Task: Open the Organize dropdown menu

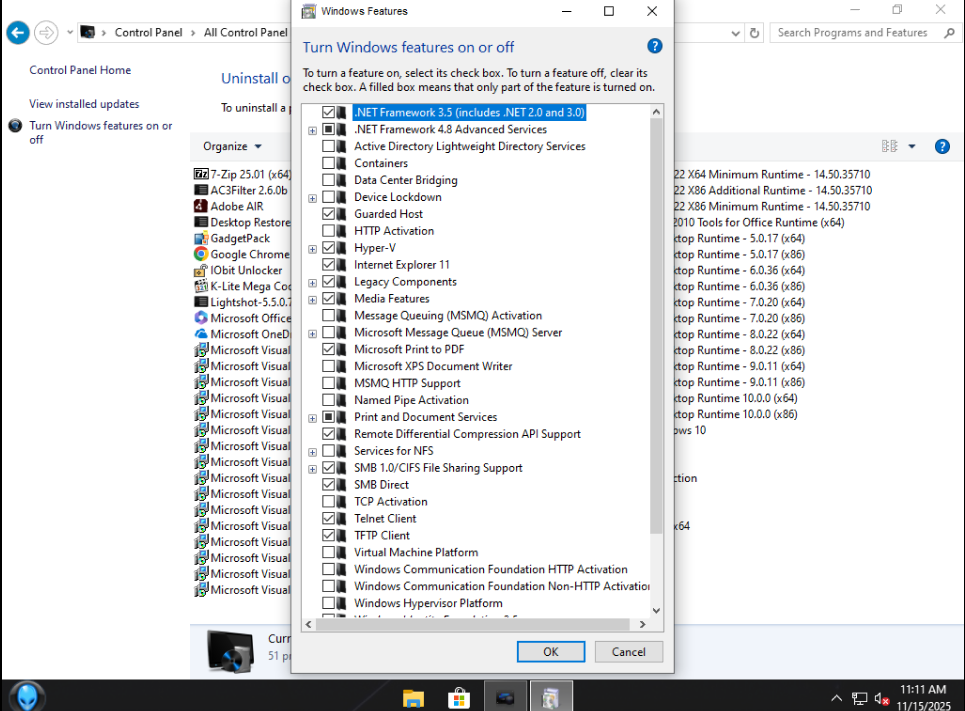Action: click(233, 147)
